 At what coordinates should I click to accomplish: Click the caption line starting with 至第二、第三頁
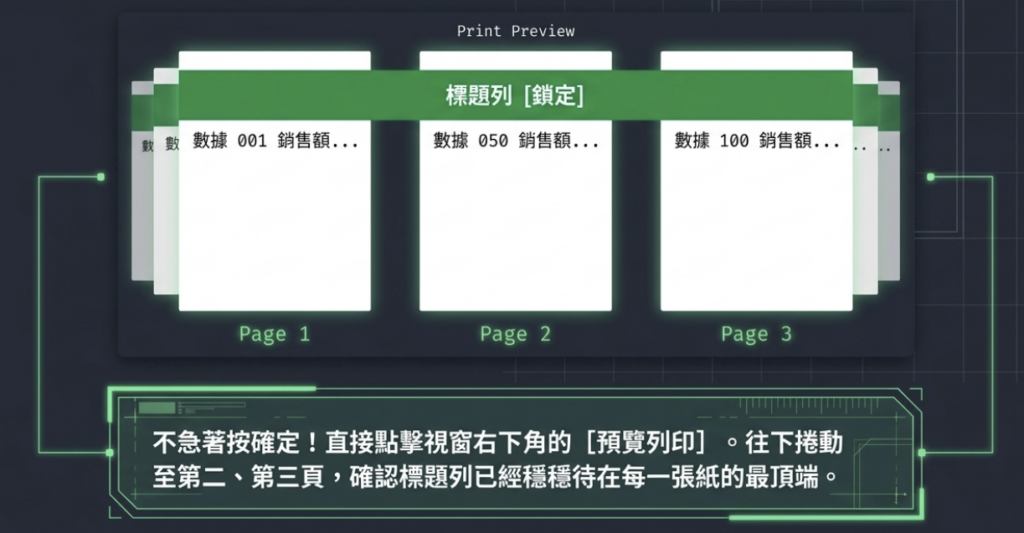pyautogui.click(x=494, y=477)
